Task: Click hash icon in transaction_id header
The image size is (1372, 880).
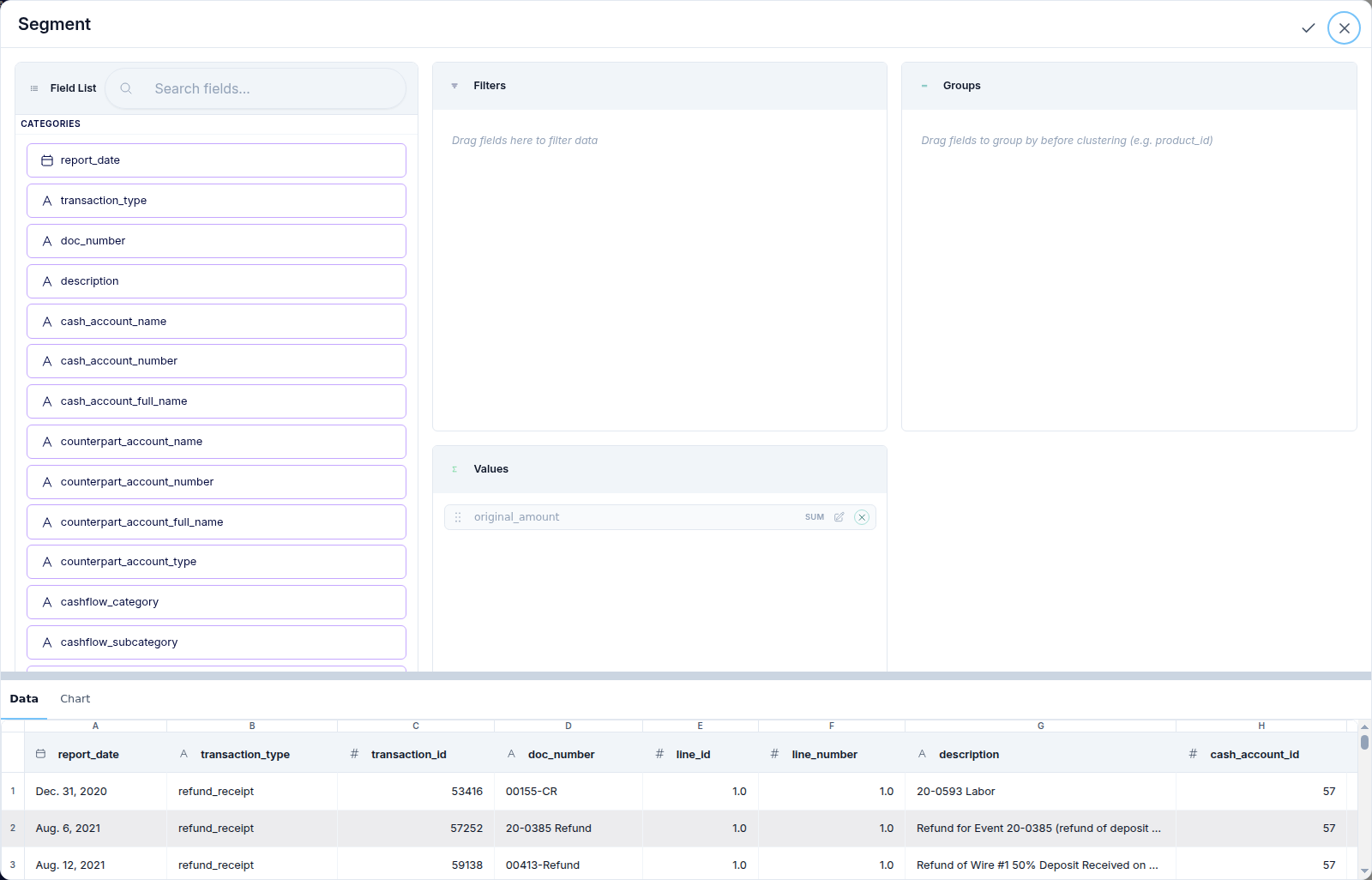Action: 354,754
